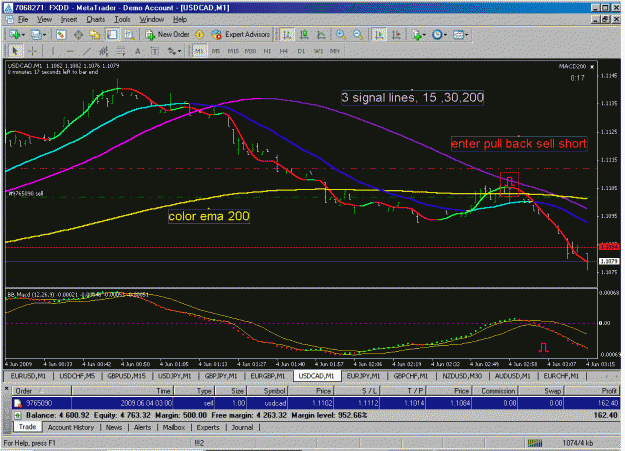Select sell order 9765090 row
The width and height of the screenshot is (625, 451).
316,403
